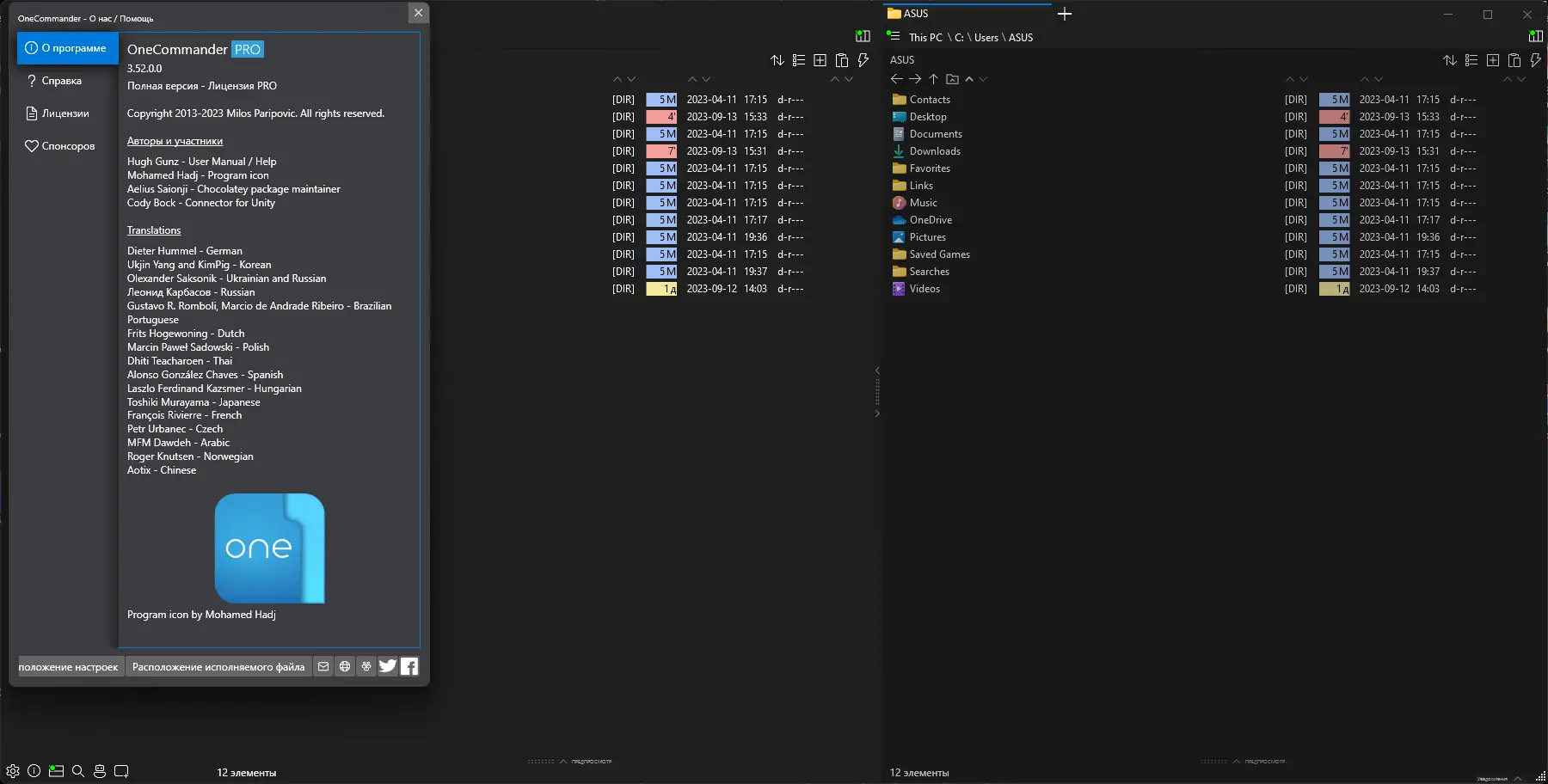Viewport: 1548px width, 784px height.
Task: Open the right pane menu icon beside This PC
Action: (894, 36)
